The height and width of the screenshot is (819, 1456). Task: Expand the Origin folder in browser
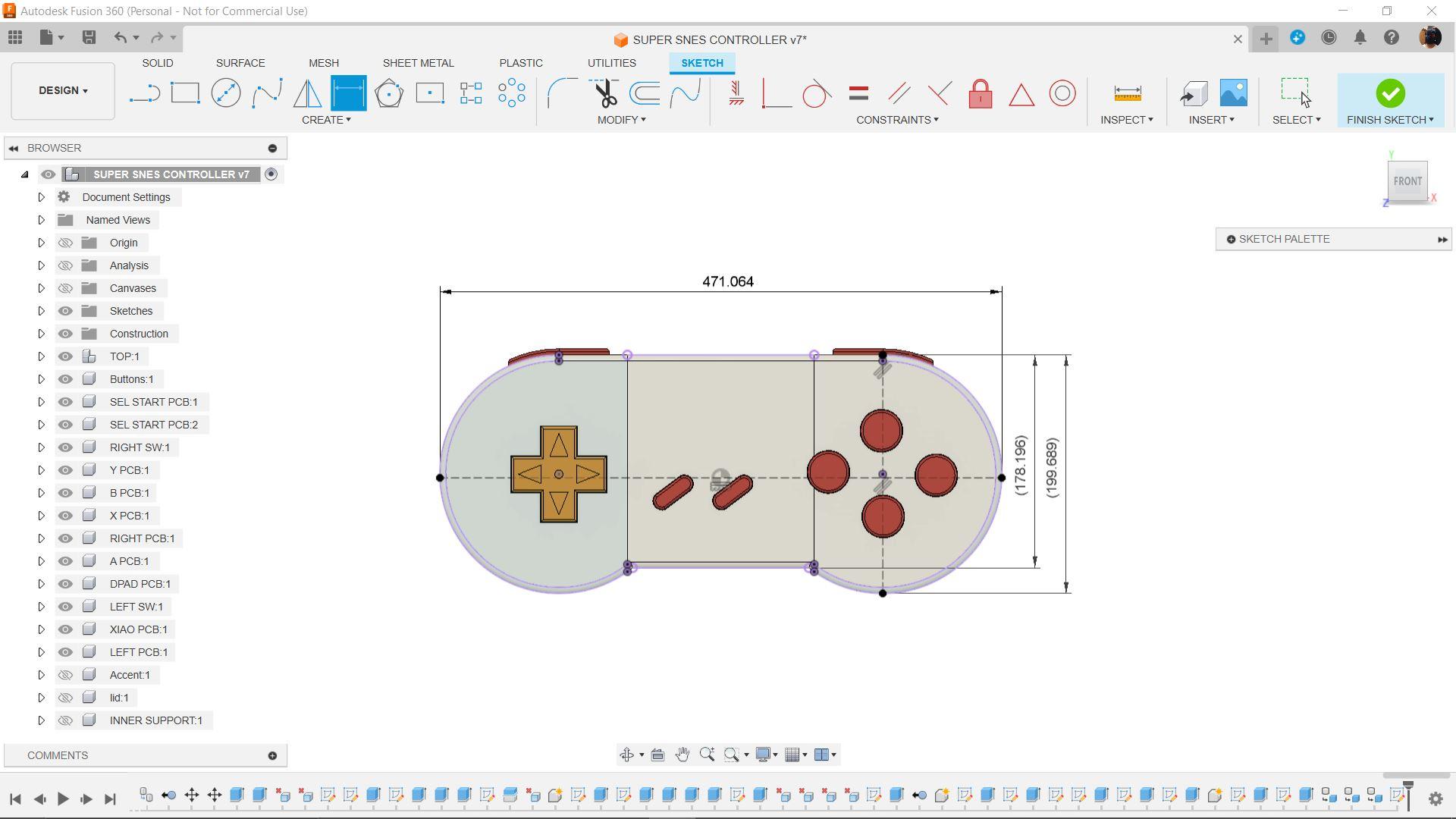point(41,241)
